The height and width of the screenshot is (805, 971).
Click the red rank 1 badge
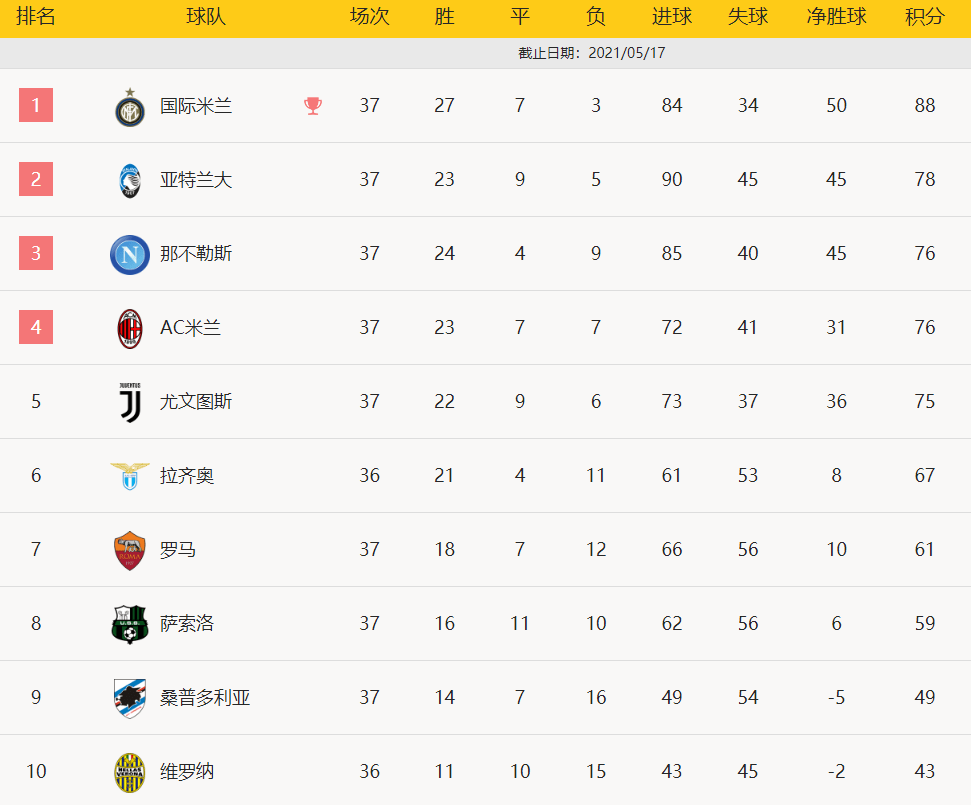pos(36,105)
